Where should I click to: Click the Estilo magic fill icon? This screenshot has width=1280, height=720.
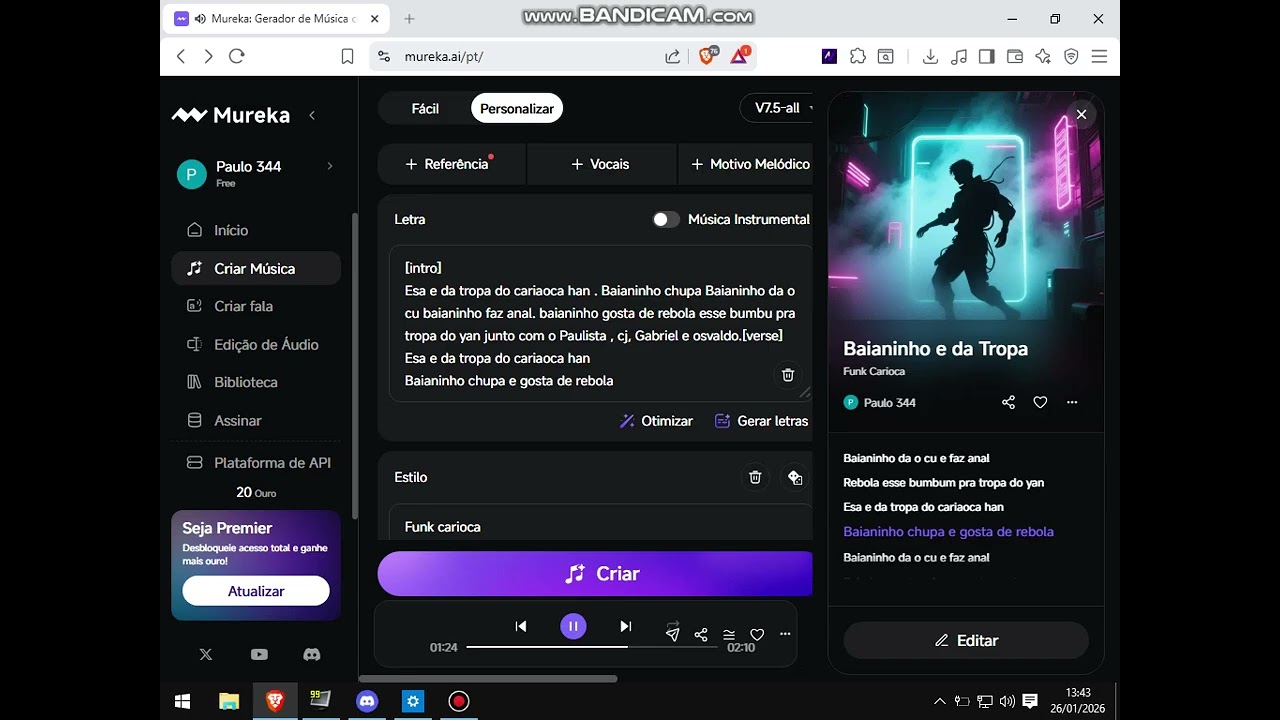pos(795,477)
